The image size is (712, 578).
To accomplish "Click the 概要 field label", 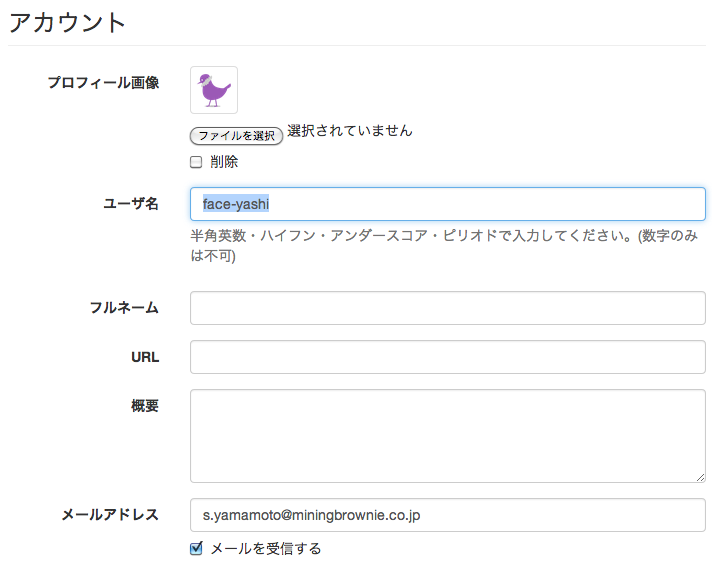I will (145, 406).
